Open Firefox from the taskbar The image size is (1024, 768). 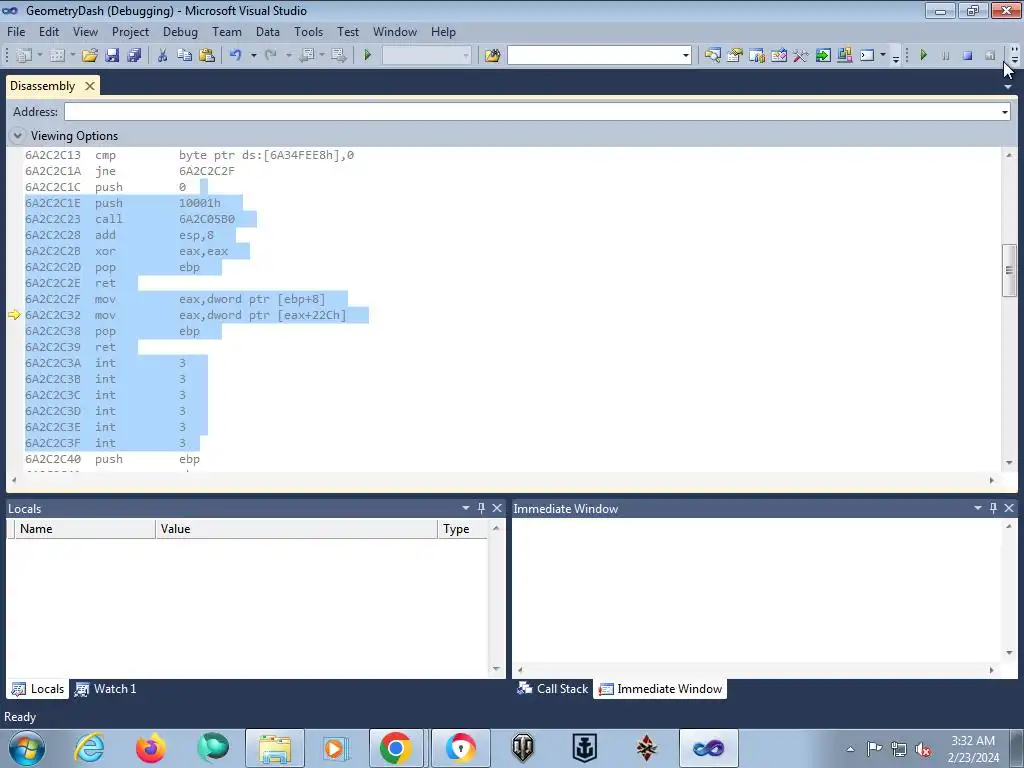(151, 748)
